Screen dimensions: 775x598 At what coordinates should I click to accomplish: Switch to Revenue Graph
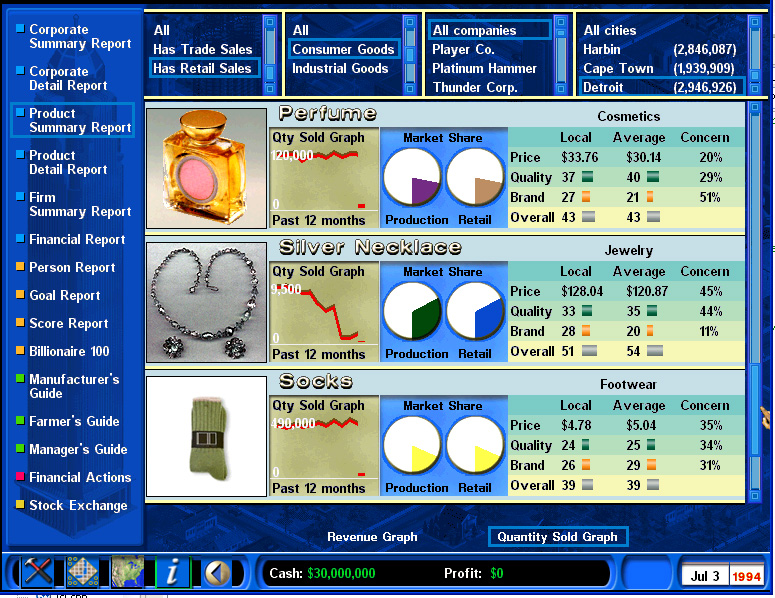[372, 537]
